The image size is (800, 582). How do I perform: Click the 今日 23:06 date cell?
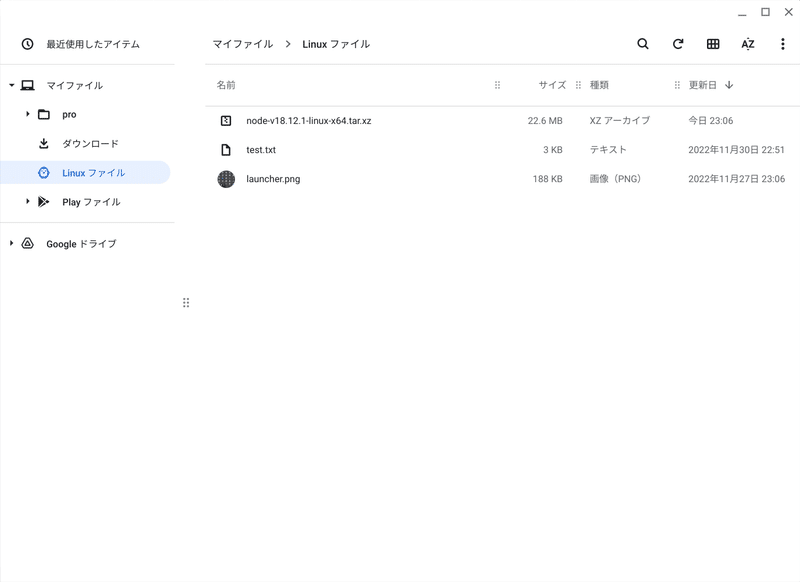point(711,121)
